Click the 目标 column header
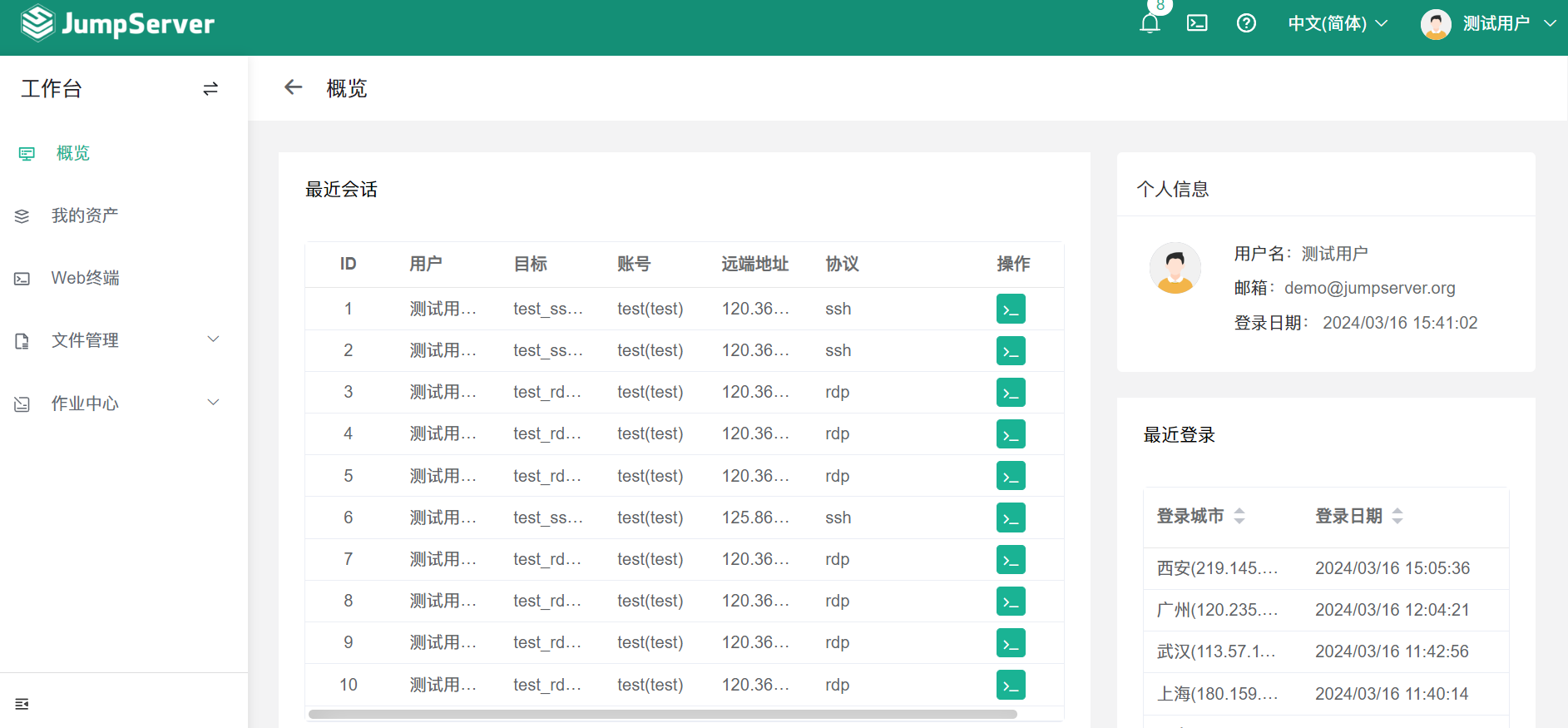 [x=530, y=264]
